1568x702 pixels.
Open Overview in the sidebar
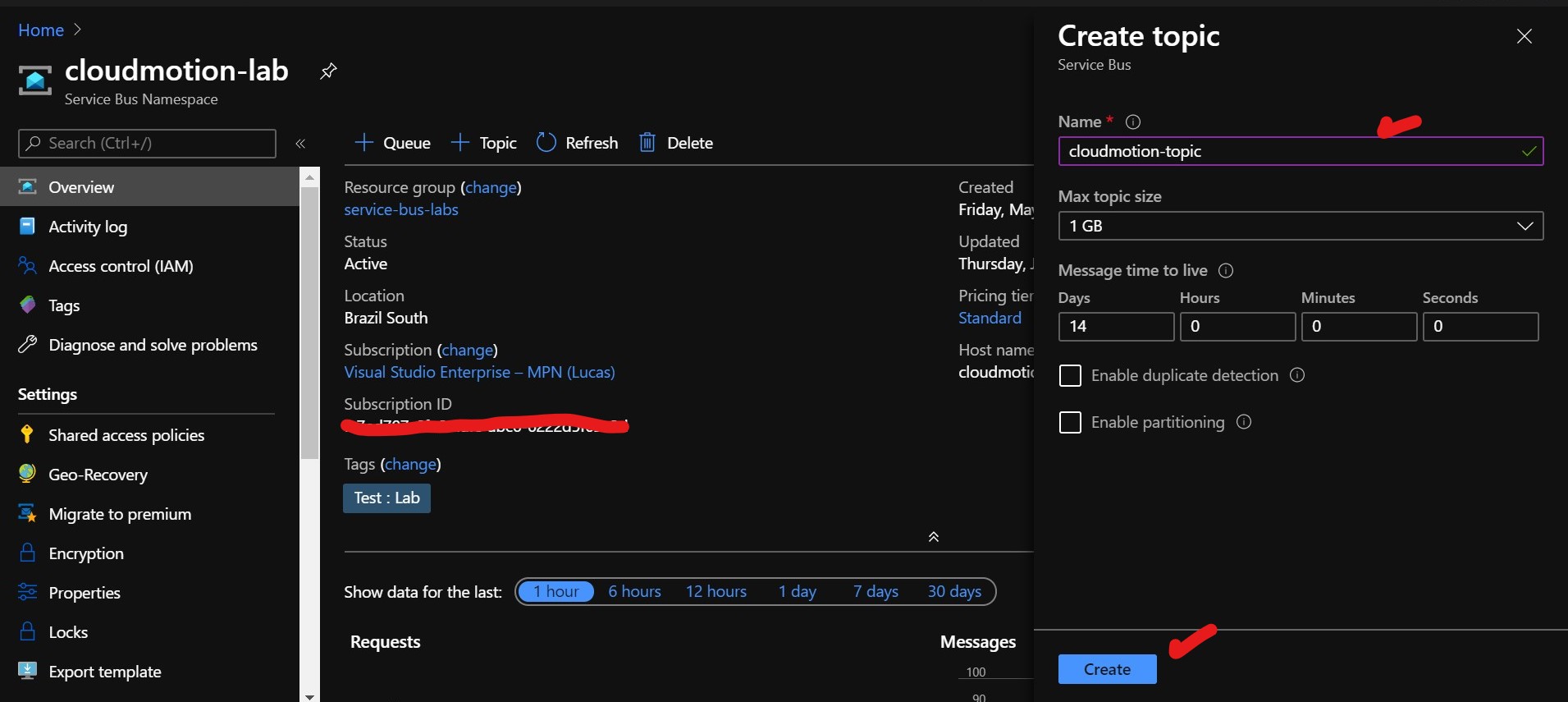[149, 186]
